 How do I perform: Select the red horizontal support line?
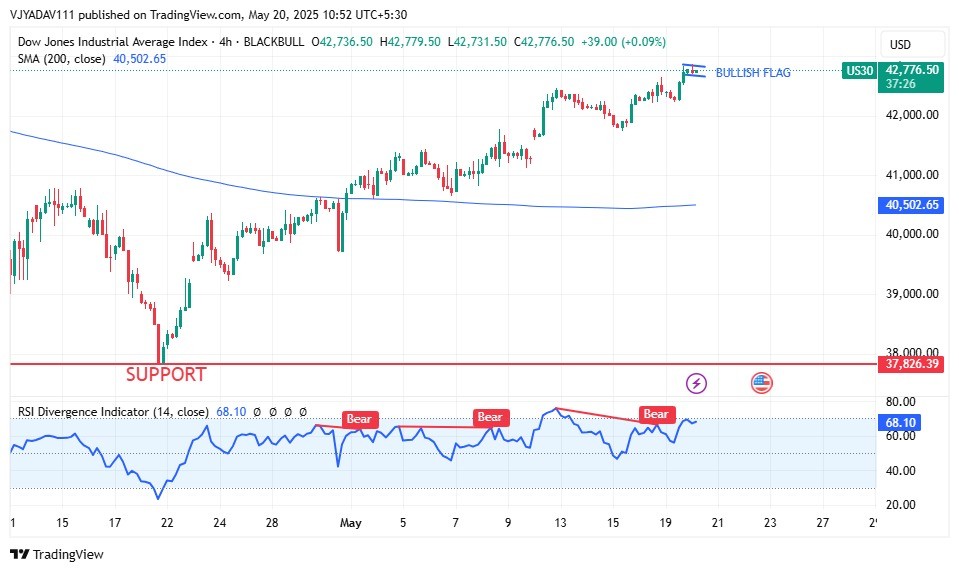[x=500, y=364]
